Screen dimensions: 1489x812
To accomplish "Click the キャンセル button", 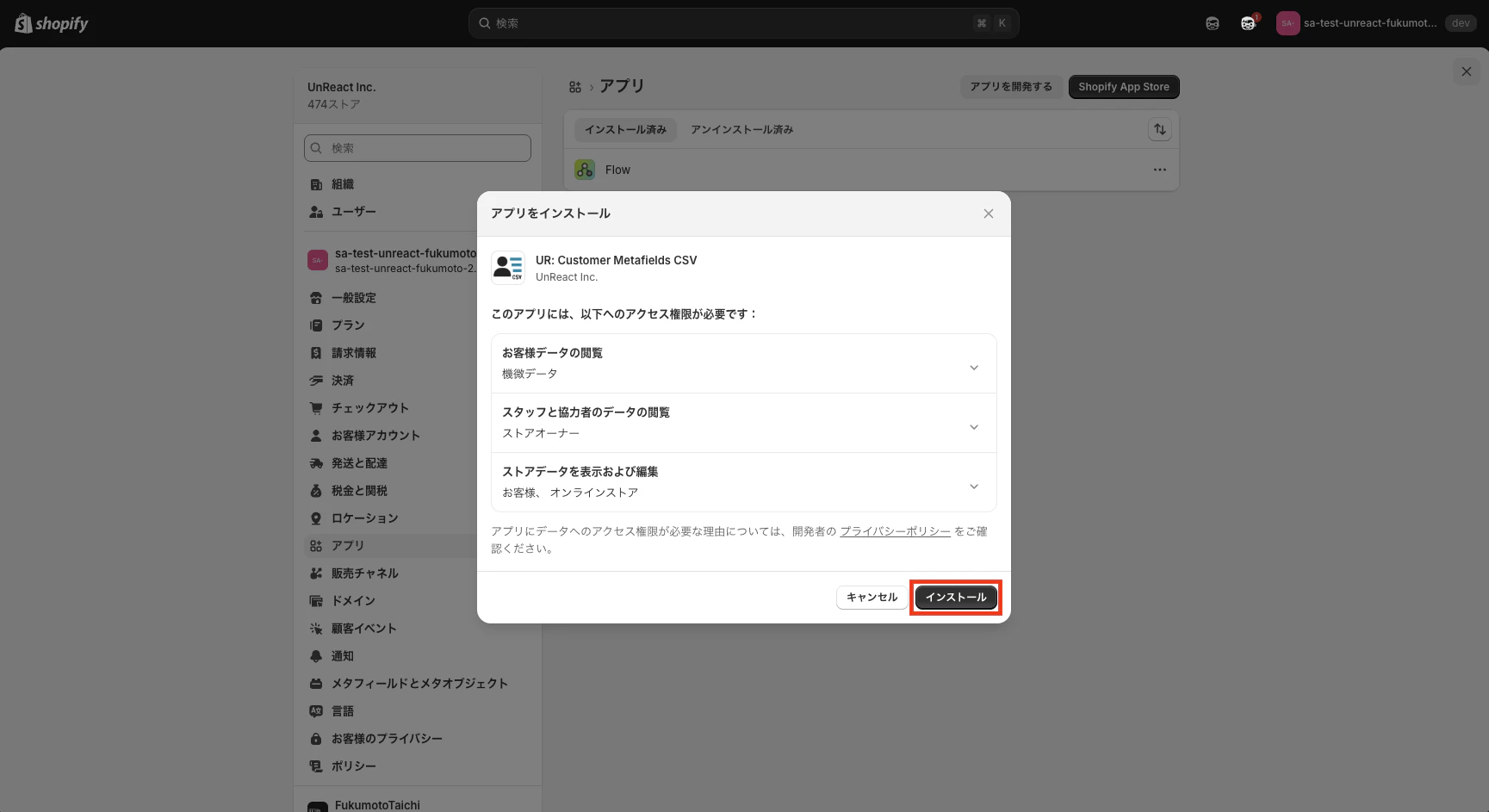I will click(872, 598).
